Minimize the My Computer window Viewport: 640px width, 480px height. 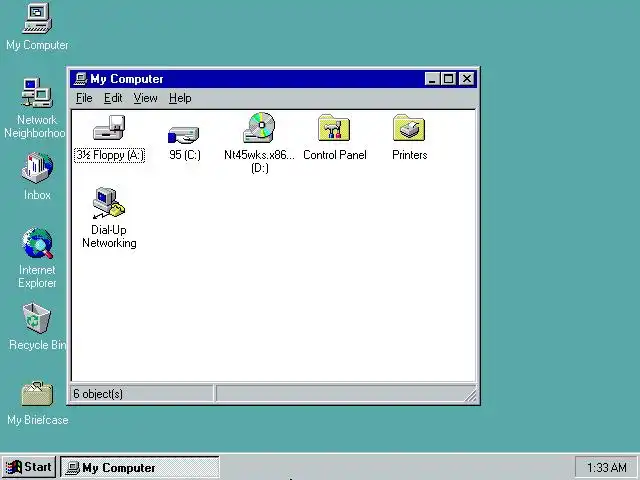tap(432, 79)
